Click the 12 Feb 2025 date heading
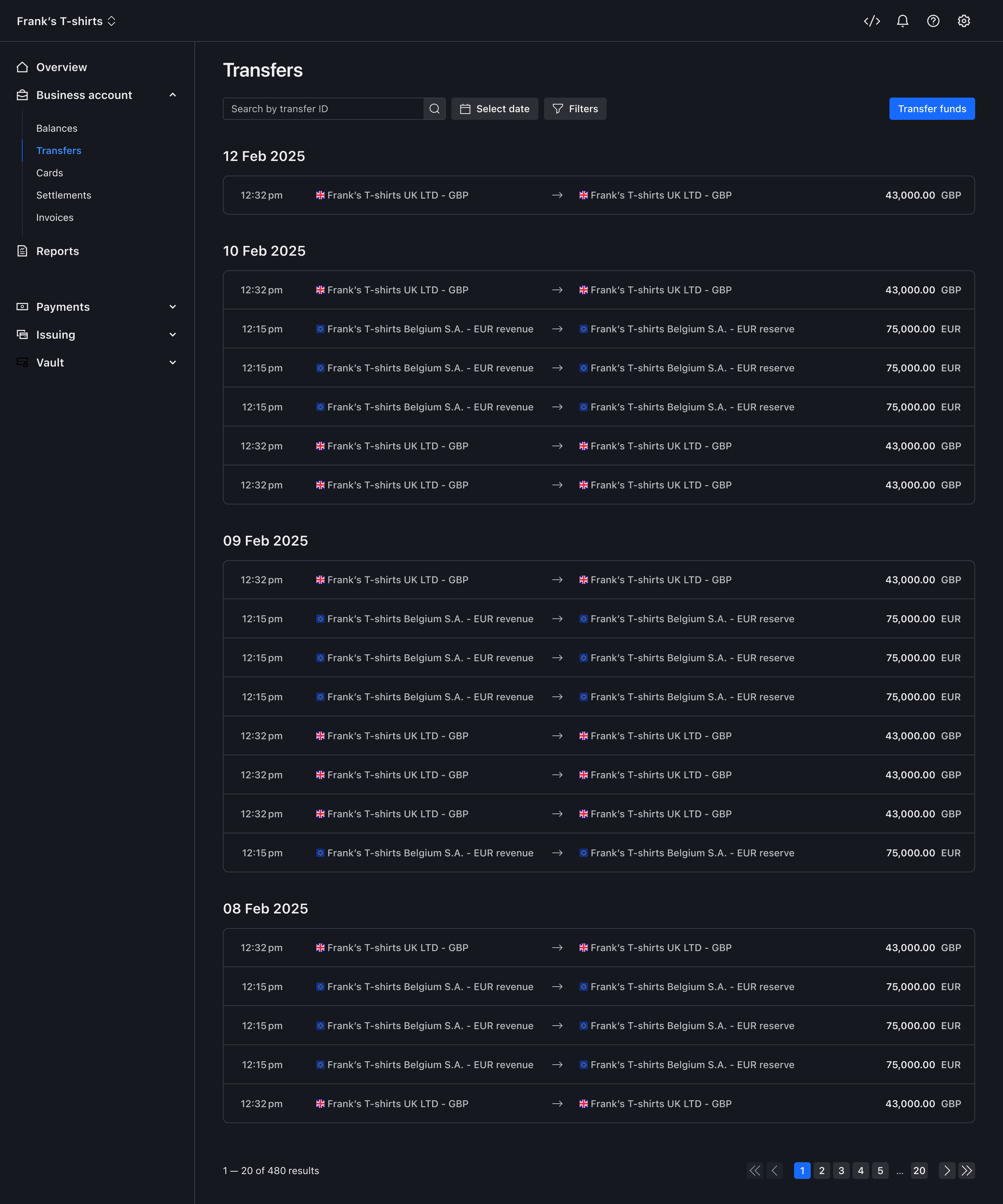1003x1204 pixels. coord(264,156)
